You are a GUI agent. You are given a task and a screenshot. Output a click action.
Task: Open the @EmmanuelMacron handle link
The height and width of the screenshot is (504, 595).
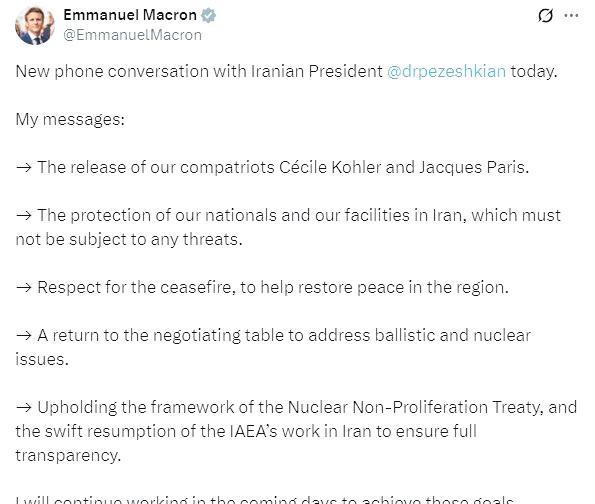coord(132,35)
